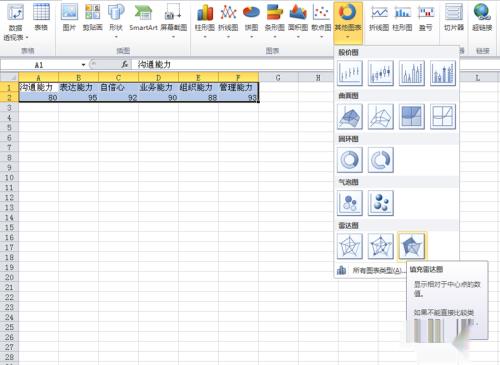This screenshot has width=500, height=365.
Task: Insert a Slicer
Action: pos(454,18)
